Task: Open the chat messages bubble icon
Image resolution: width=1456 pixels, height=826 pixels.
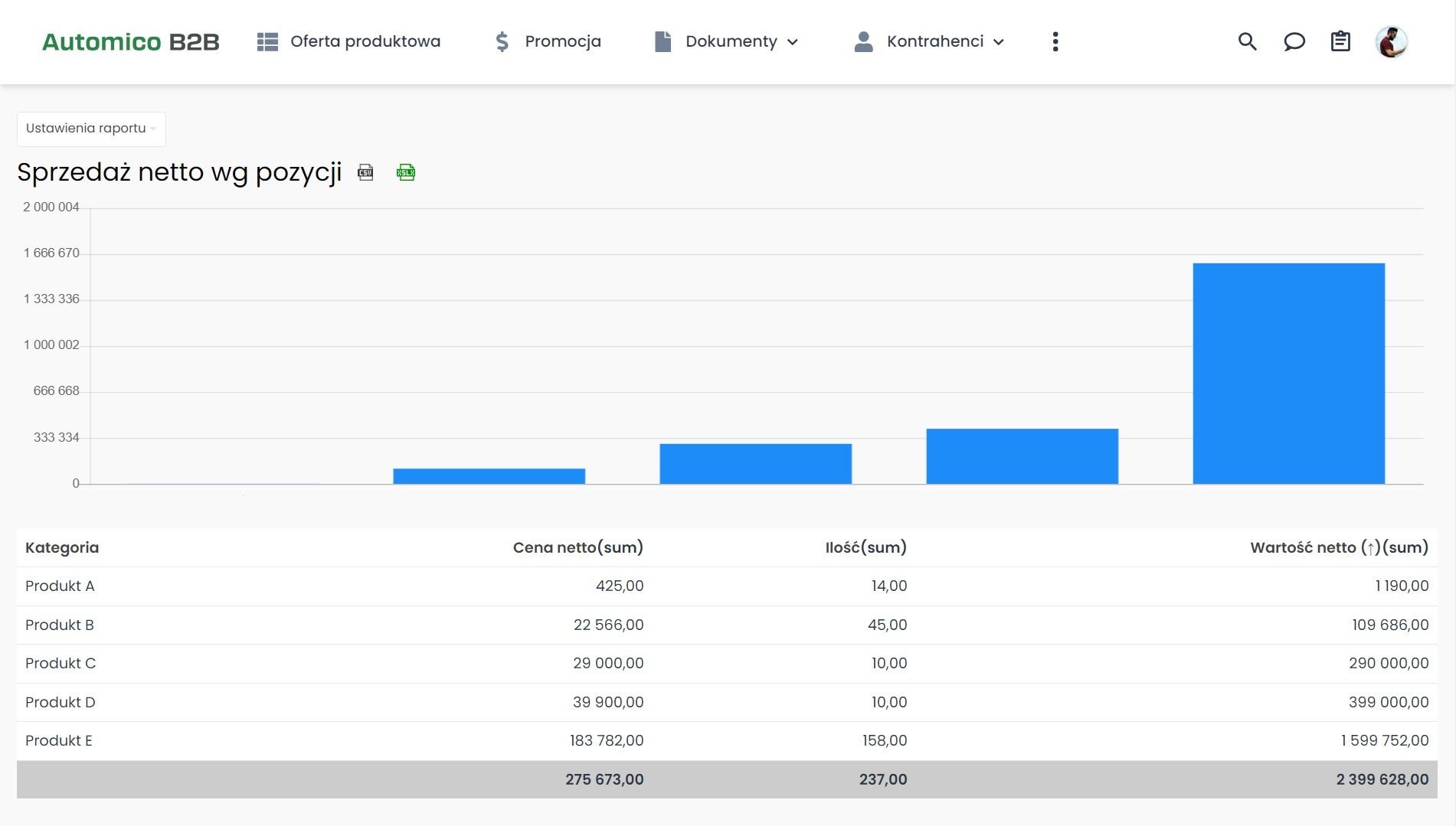Action: 1294,41
